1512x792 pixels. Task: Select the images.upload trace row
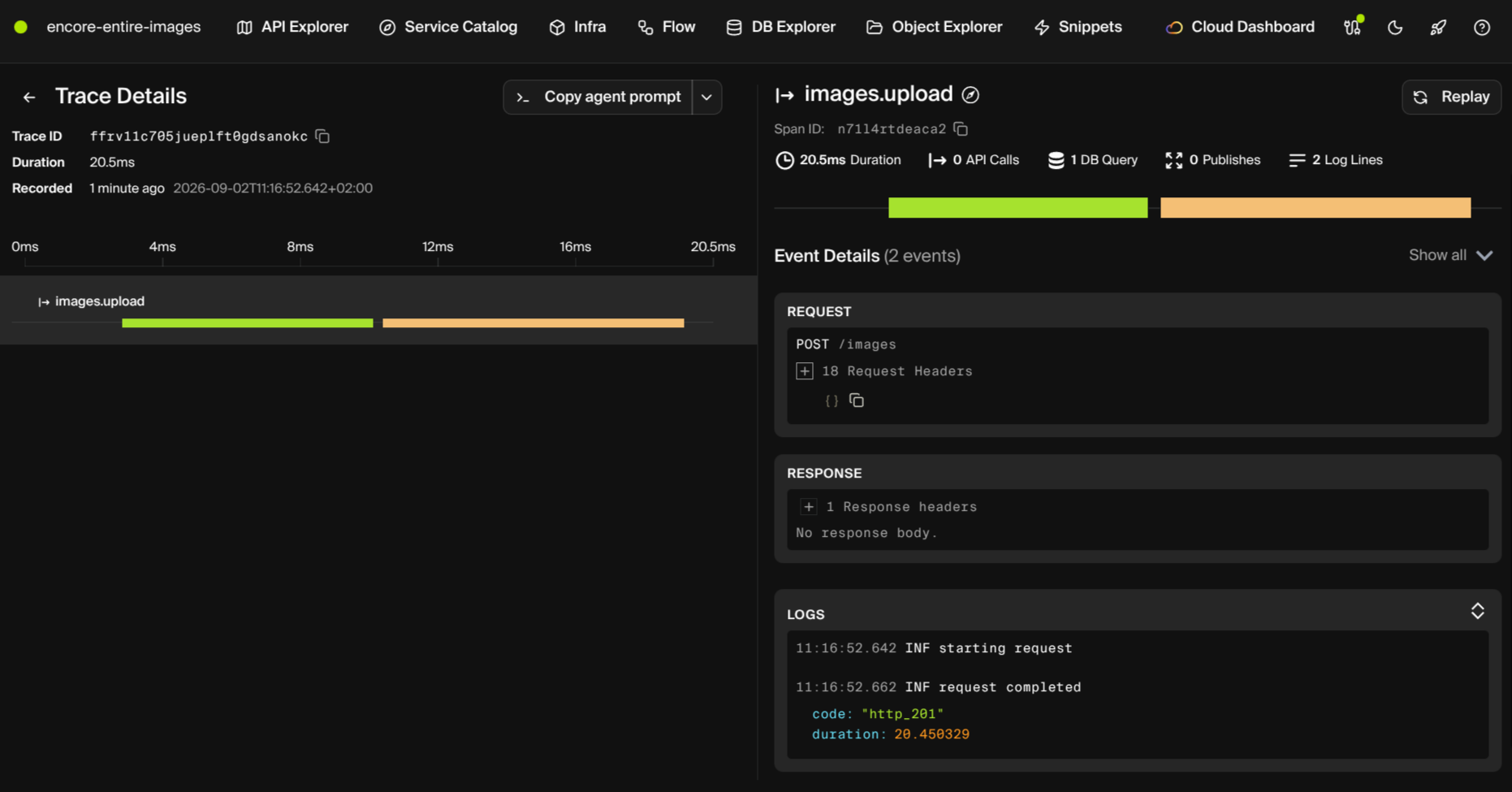pos(378,310)
